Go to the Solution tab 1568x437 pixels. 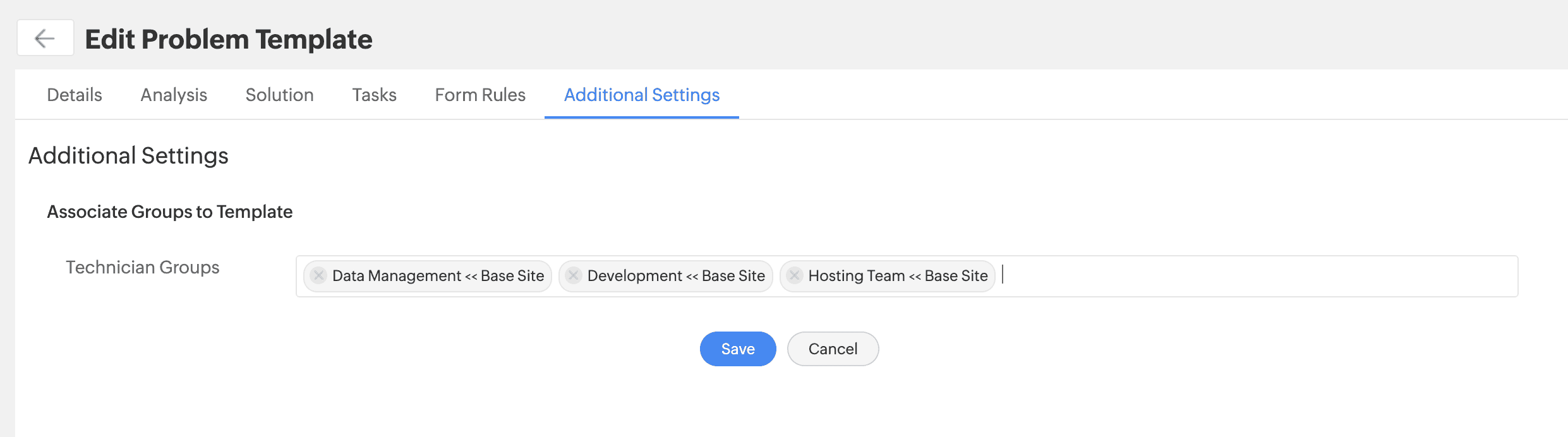(x=279, y=95)
